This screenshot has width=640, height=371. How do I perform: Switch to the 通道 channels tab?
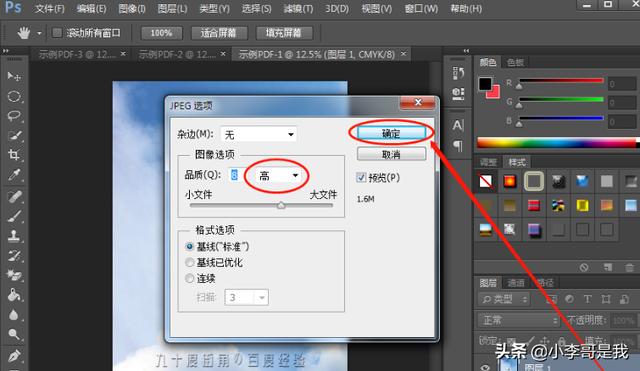(x=516, y=282)
